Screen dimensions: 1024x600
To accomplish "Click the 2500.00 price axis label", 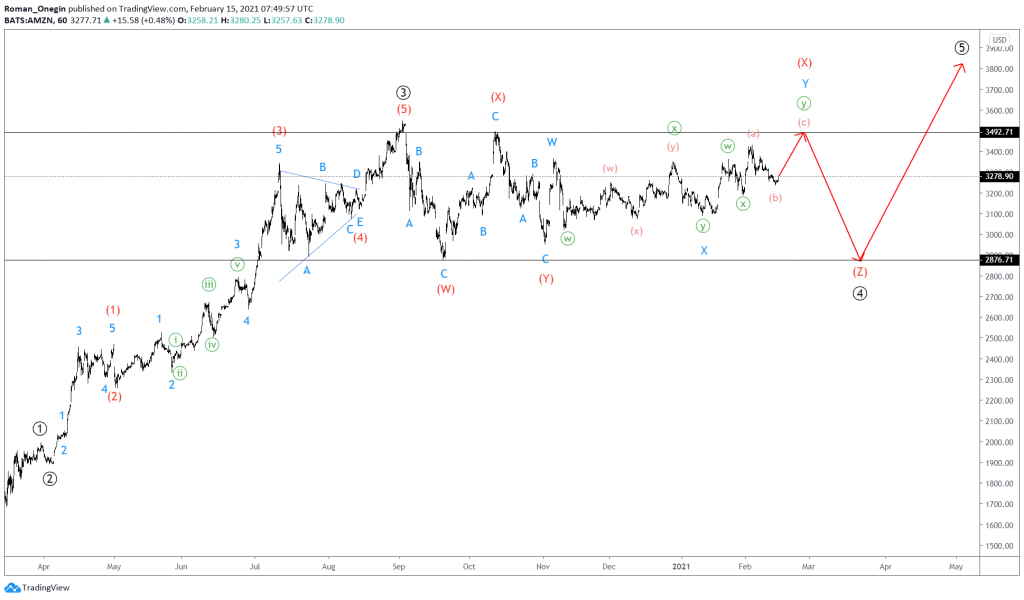I will [999, 338].
